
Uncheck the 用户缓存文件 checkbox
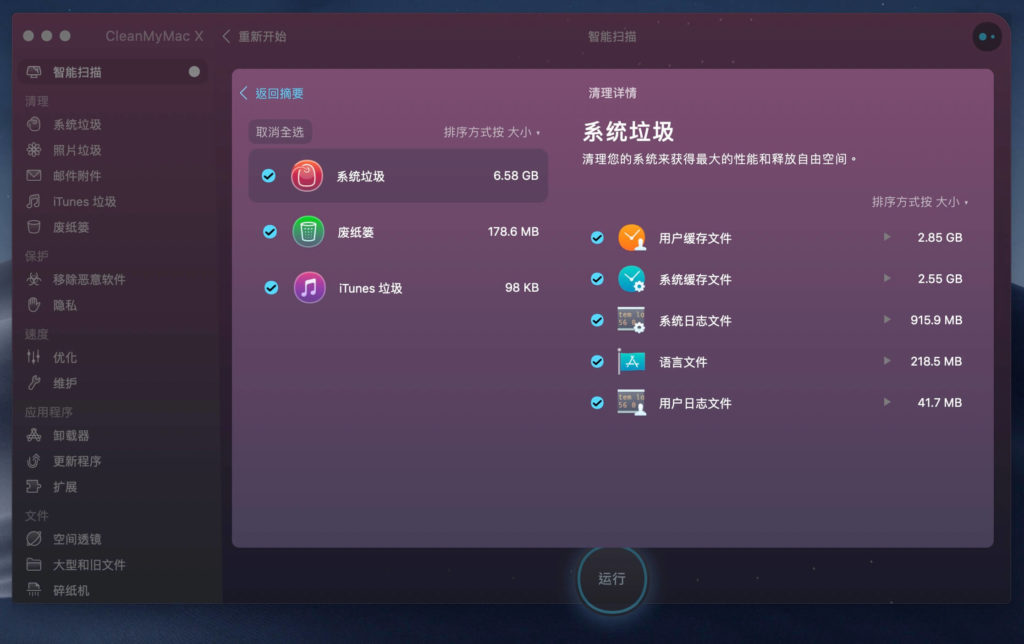(x=597, y=238)
